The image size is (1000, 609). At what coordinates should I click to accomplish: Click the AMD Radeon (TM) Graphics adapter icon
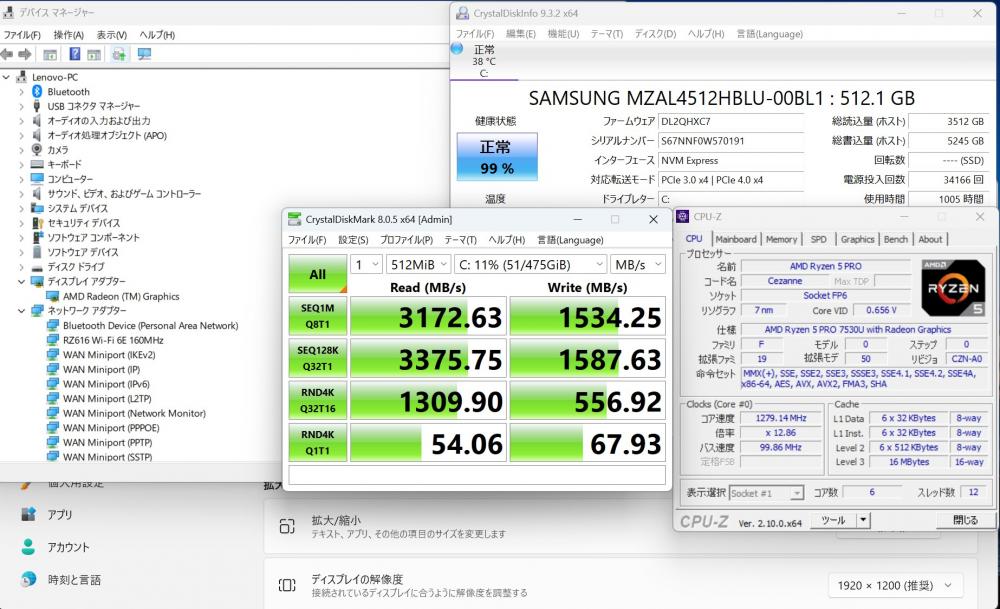point(52,297)
